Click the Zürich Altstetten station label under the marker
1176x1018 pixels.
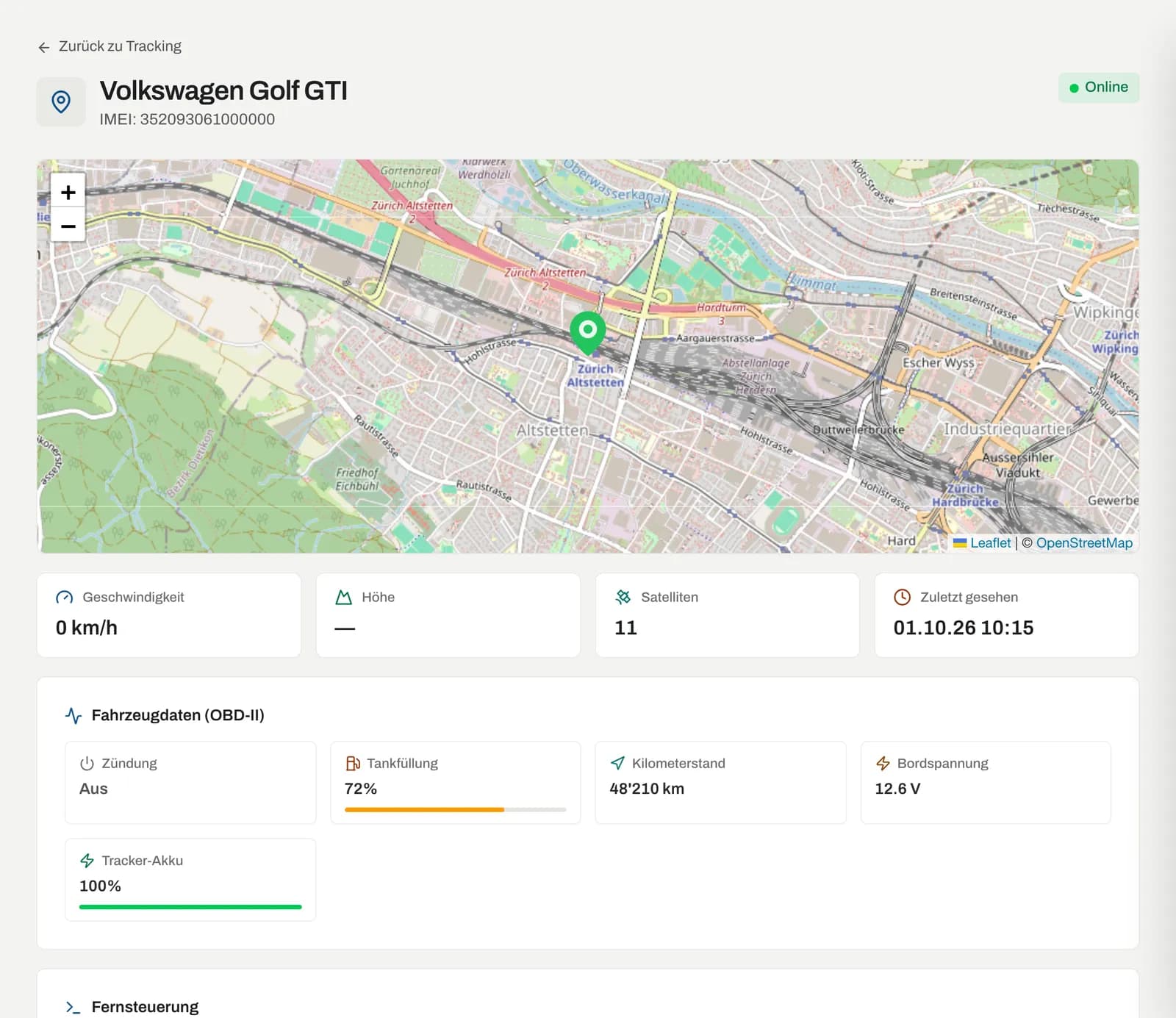click(595, 376)
